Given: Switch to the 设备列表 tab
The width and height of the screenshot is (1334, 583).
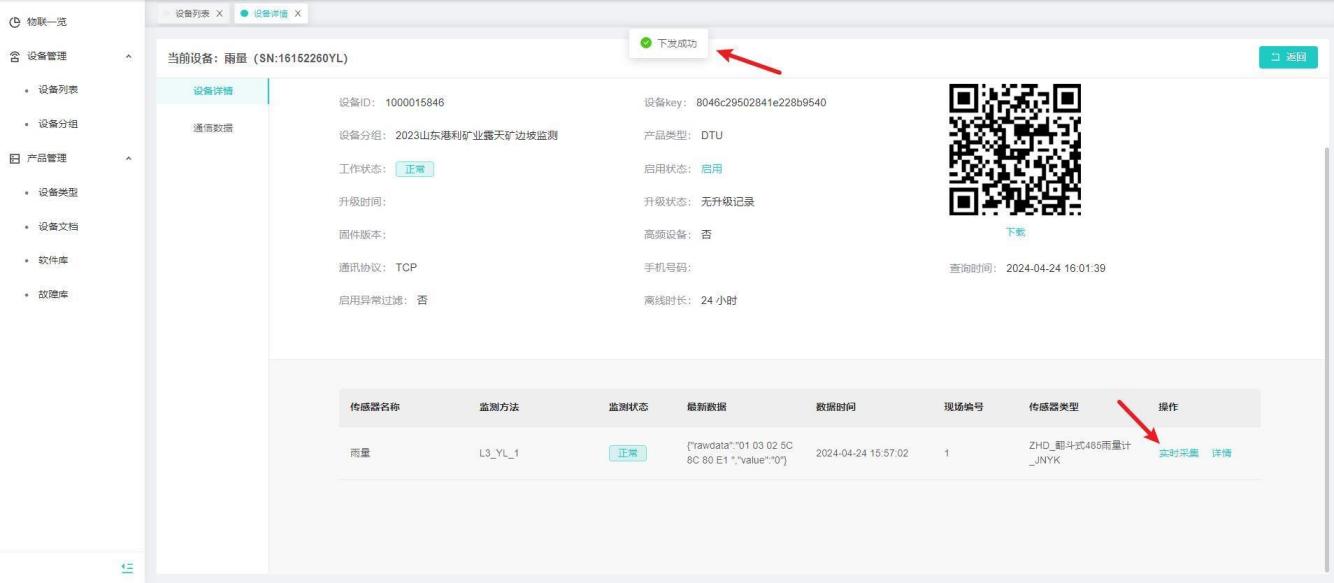Looking at the screenshot, I should (x=192, y=12).
